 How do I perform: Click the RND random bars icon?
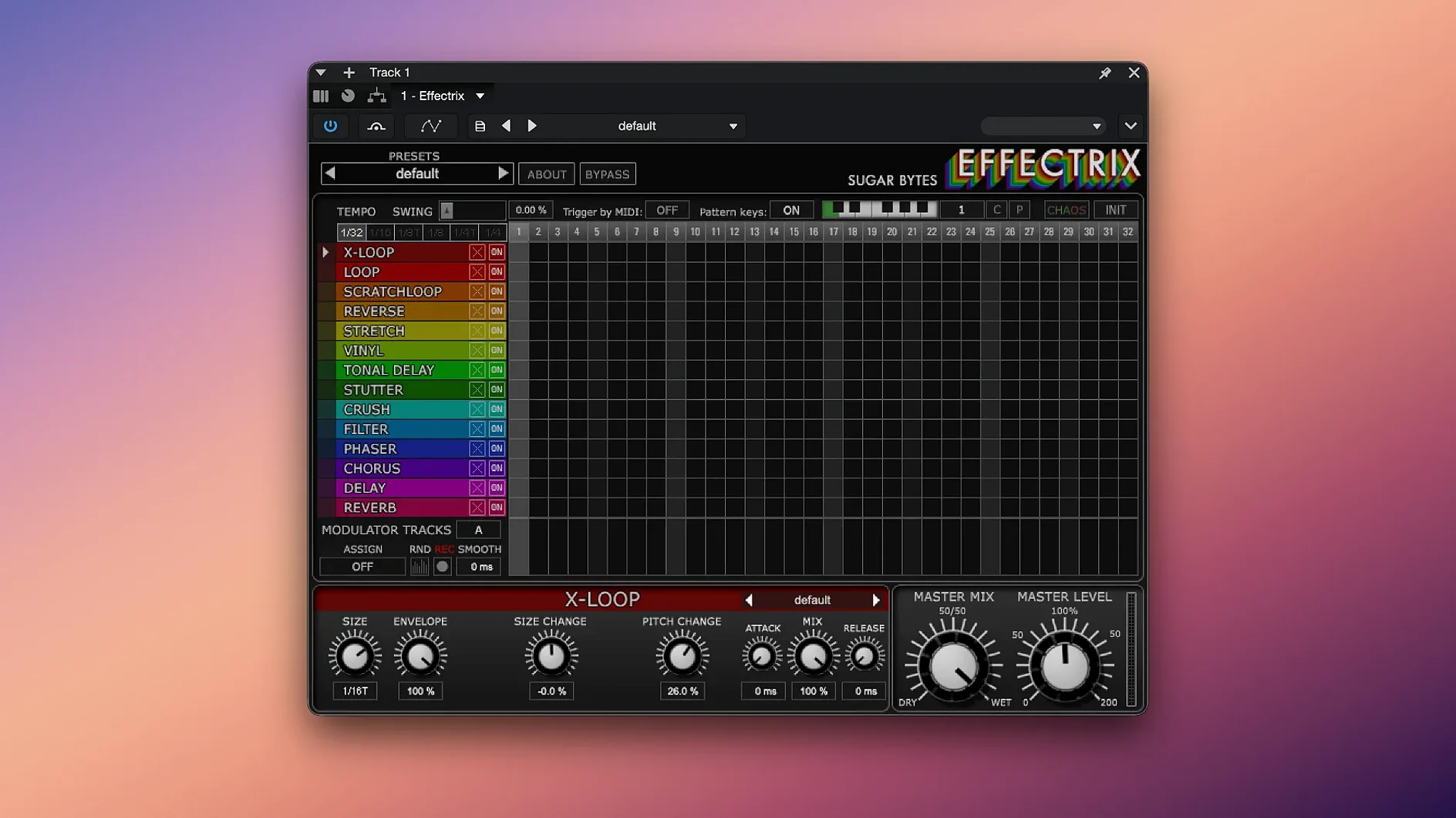pyautogui.click(x=419, y=567)
